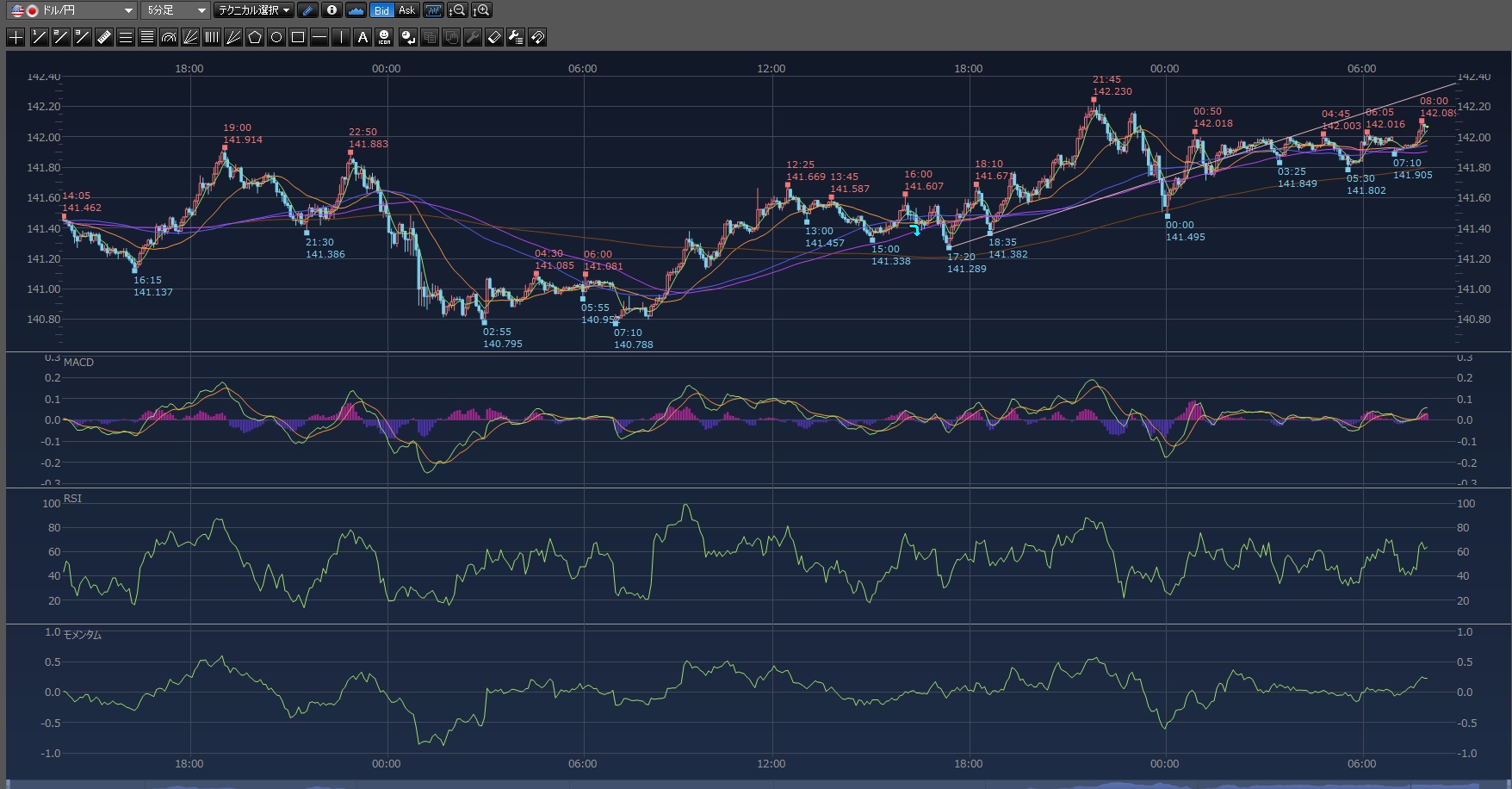Screen dimensions: 1512x789
Task: Select the crosshair cursor tool
Action: 15,37
